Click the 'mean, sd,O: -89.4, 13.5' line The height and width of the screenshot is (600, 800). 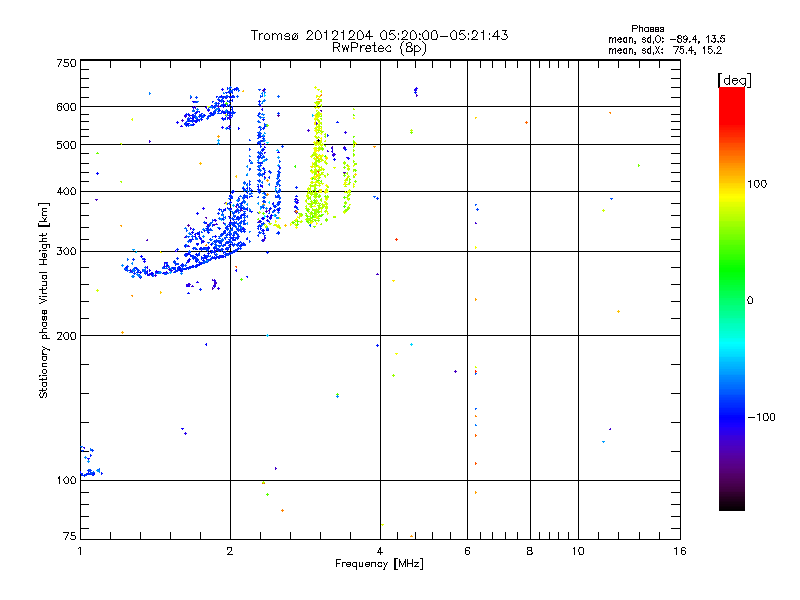666,39
